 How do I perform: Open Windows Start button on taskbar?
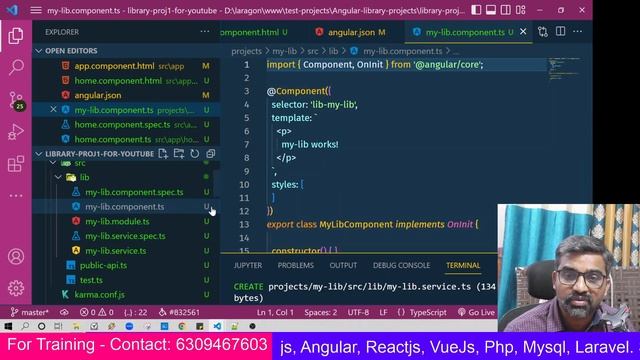(8, 326)
